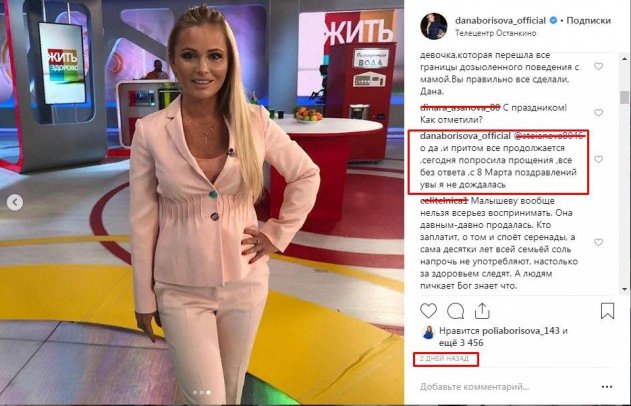Image resolution: width=631 pixels, height=406 pixels.
Task: Click the comments scrollbar down arrow
Action: [x=624, y=289]
